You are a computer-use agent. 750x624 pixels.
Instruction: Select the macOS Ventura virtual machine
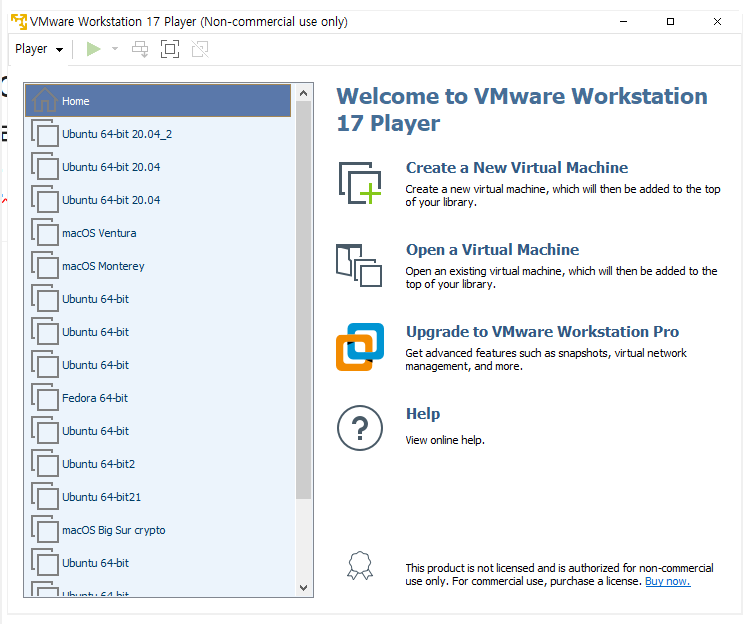pyautogui.click(x=158, y=233)
